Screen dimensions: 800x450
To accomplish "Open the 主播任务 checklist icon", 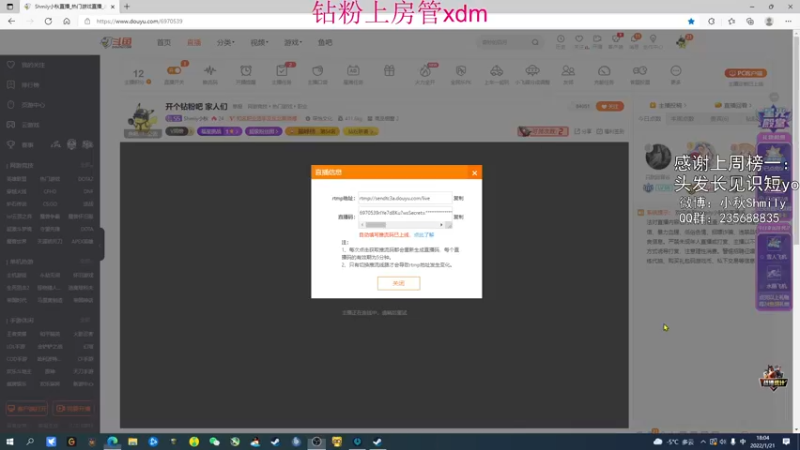I will coord(281,70).
